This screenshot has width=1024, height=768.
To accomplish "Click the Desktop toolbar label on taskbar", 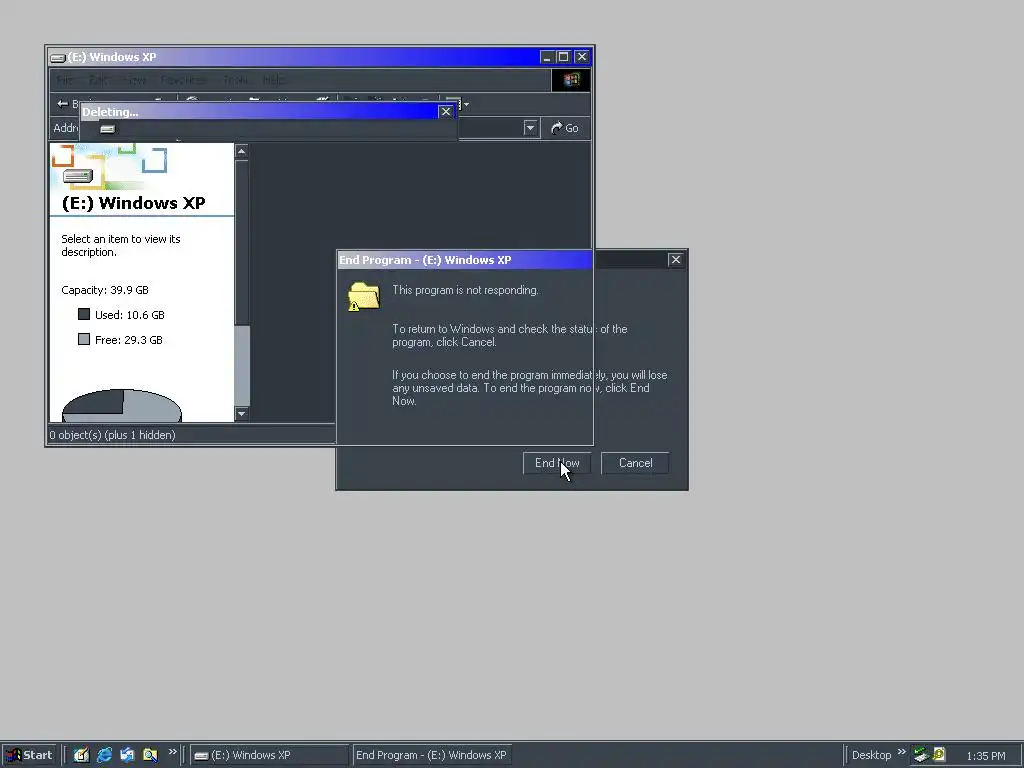I will [871, 755].
